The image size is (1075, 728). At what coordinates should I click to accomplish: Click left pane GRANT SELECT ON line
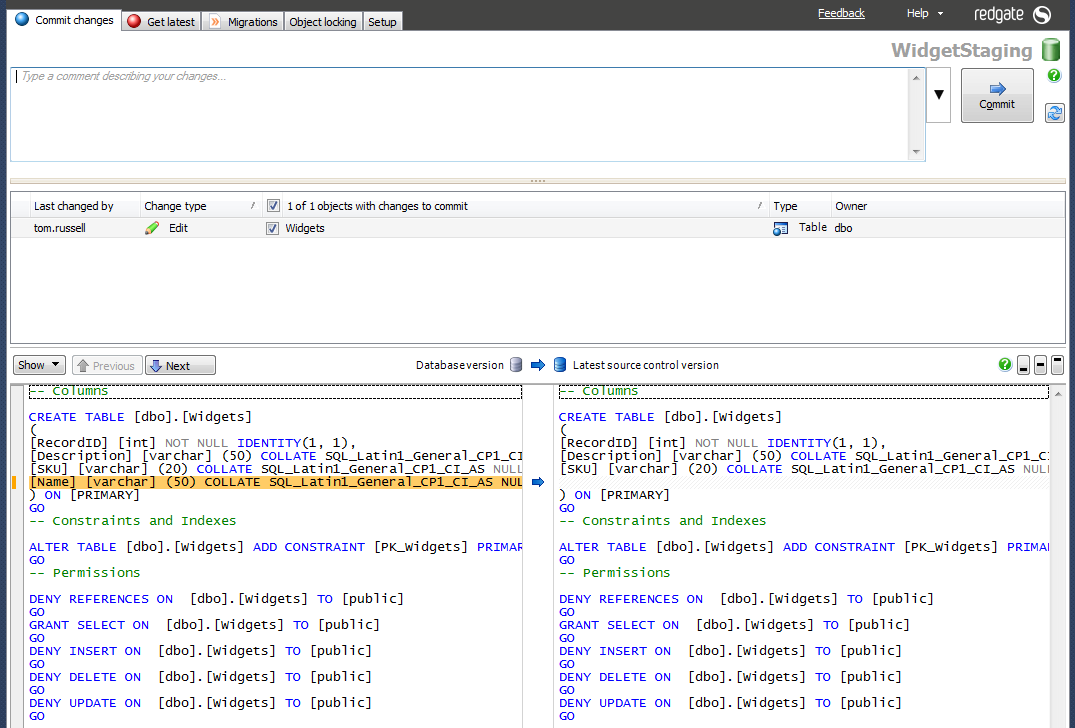click(x=204, y=625)
